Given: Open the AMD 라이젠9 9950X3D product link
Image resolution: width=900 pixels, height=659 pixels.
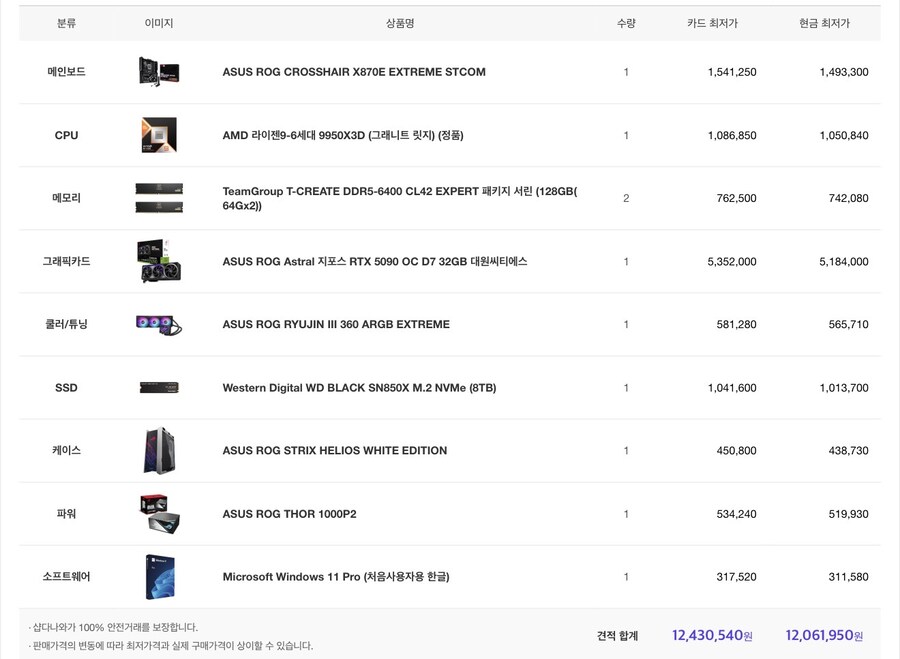Looking at the screenshot, I should click(x=343, y=135).
